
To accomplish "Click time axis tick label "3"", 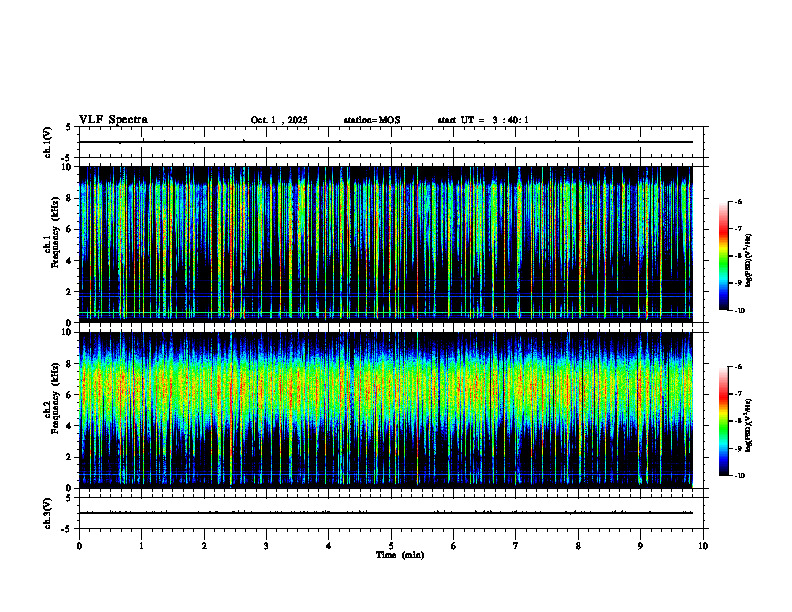I will click(x=266, y=546).
